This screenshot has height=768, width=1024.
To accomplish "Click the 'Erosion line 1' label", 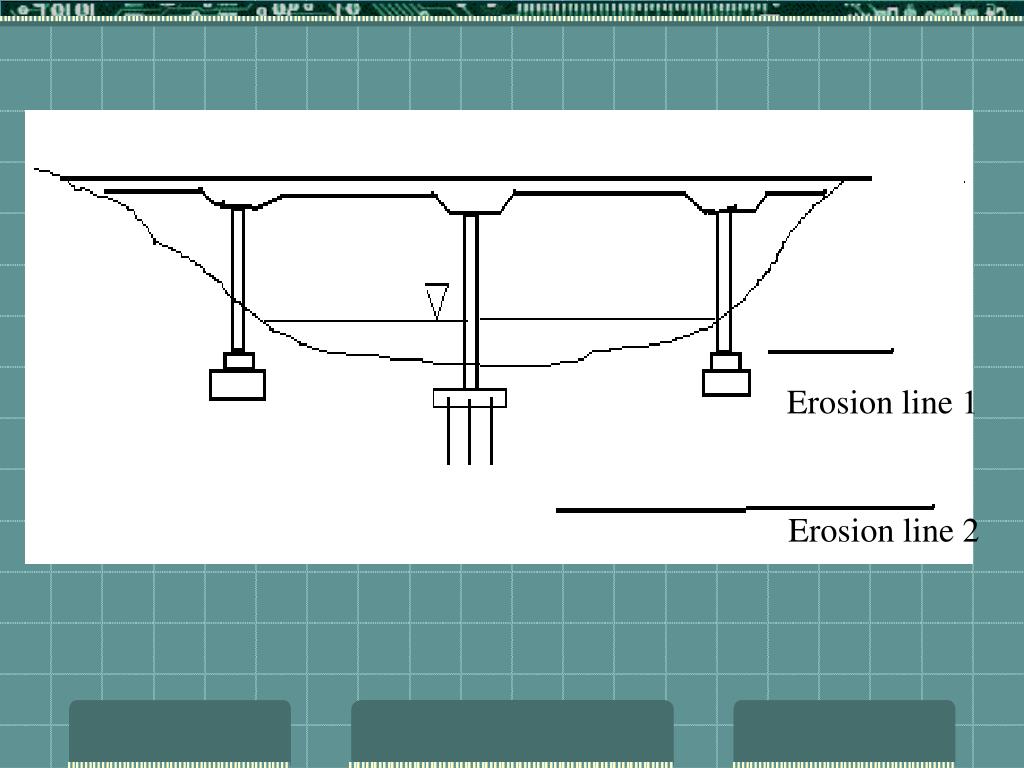I will (880, 402).
